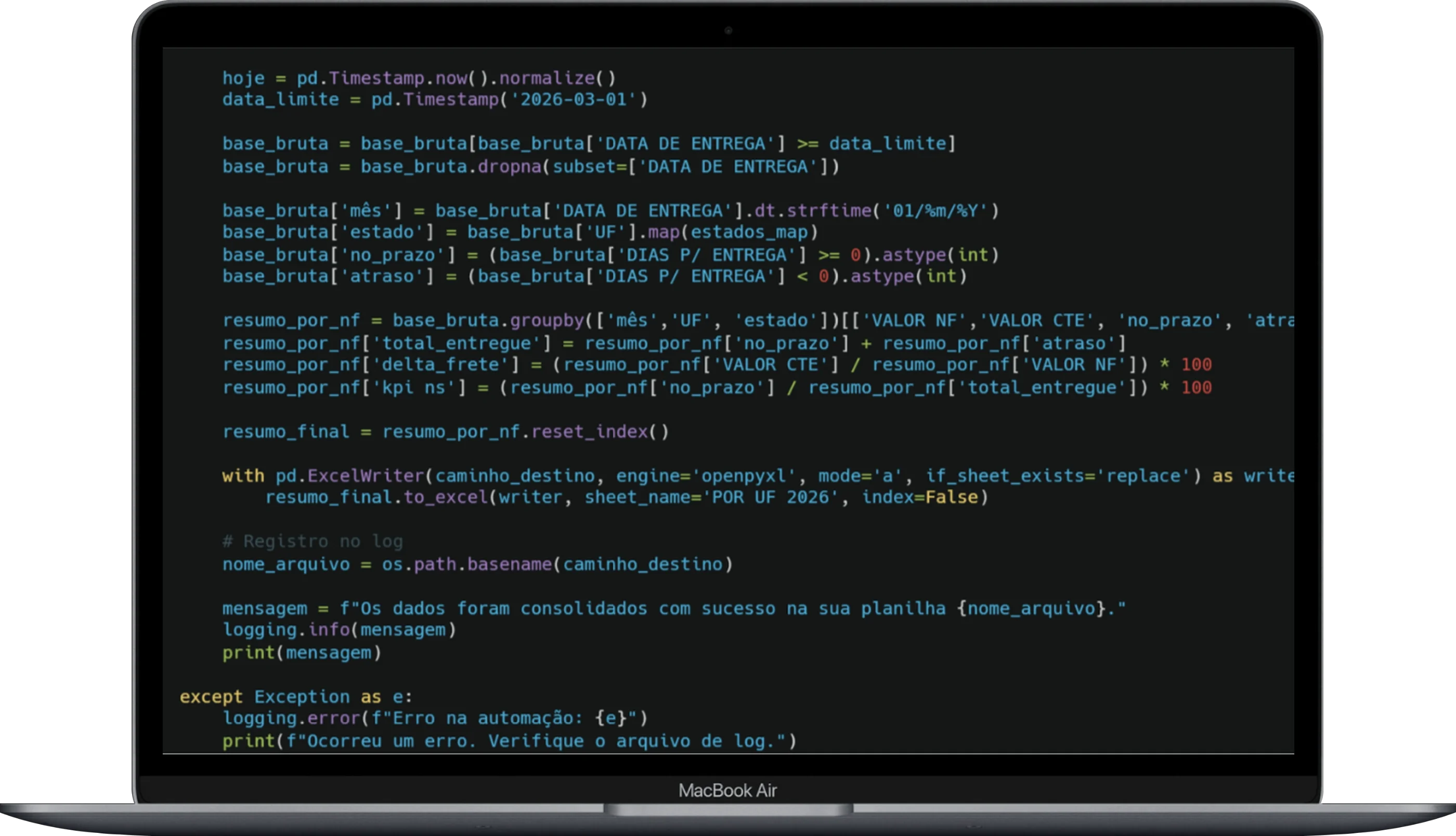Click estados_map inside the map call
This screenshot has width=1456, height=836.
(x=749, y=232)
